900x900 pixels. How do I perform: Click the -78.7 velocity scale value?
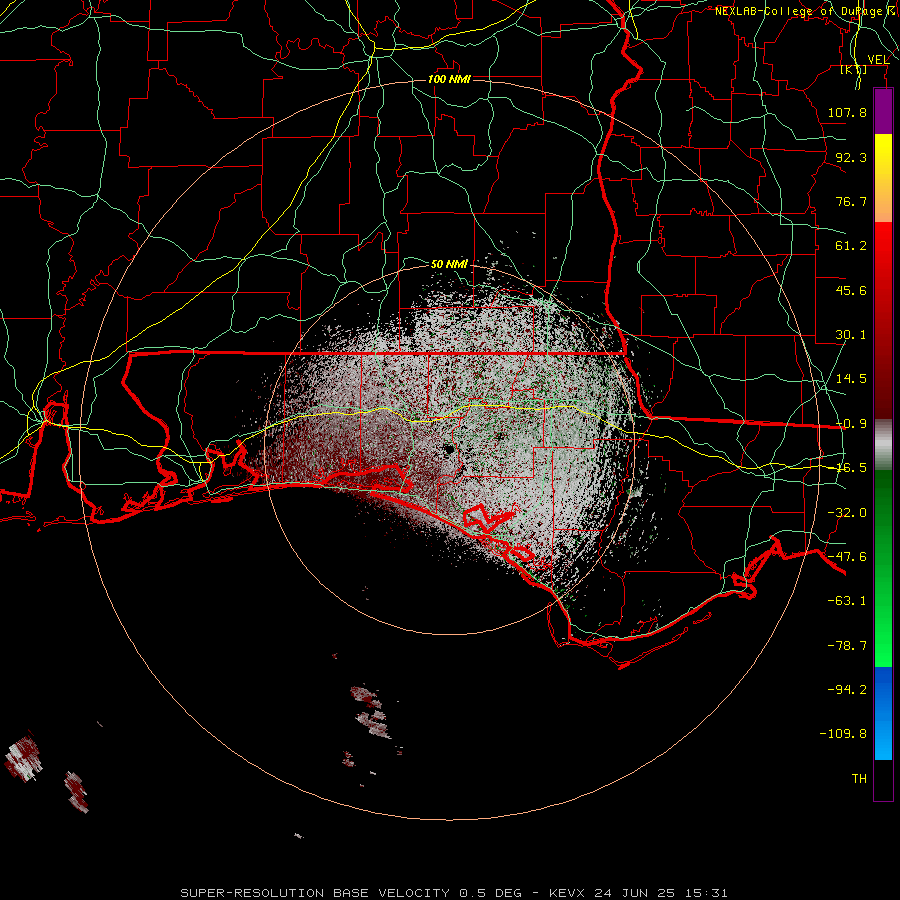(x=847, y=646)
